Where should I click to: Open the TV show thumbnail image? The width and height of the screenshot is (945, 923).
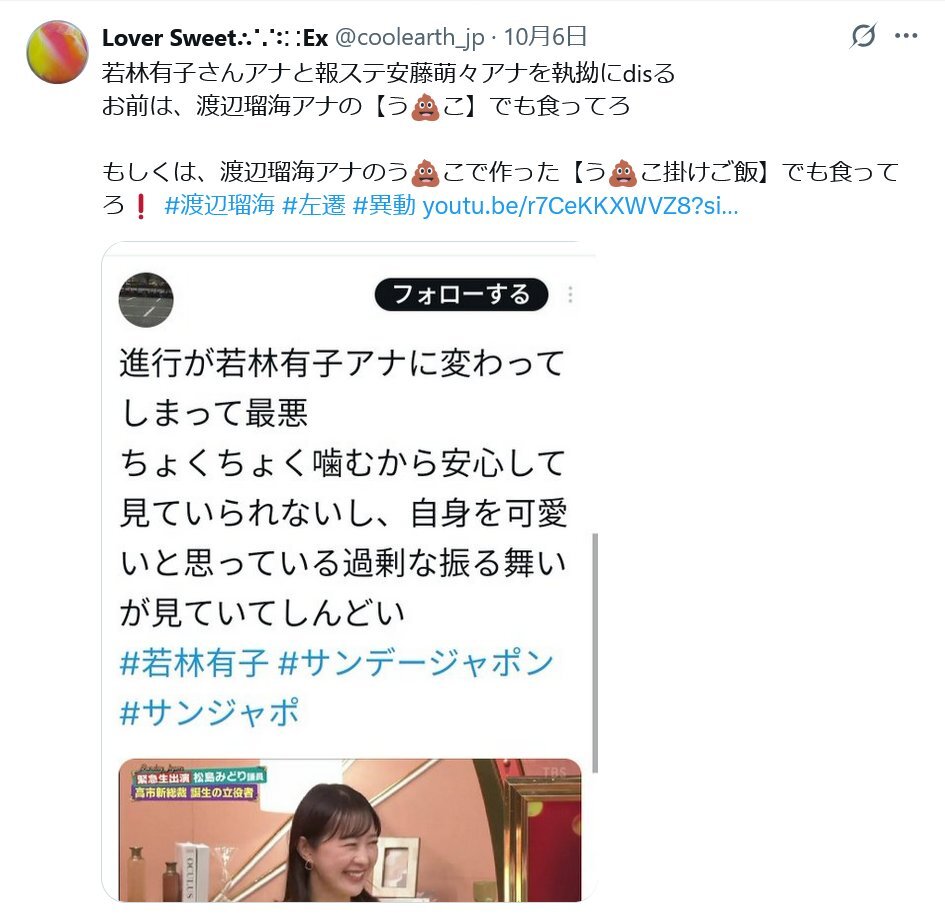(350, 830)
